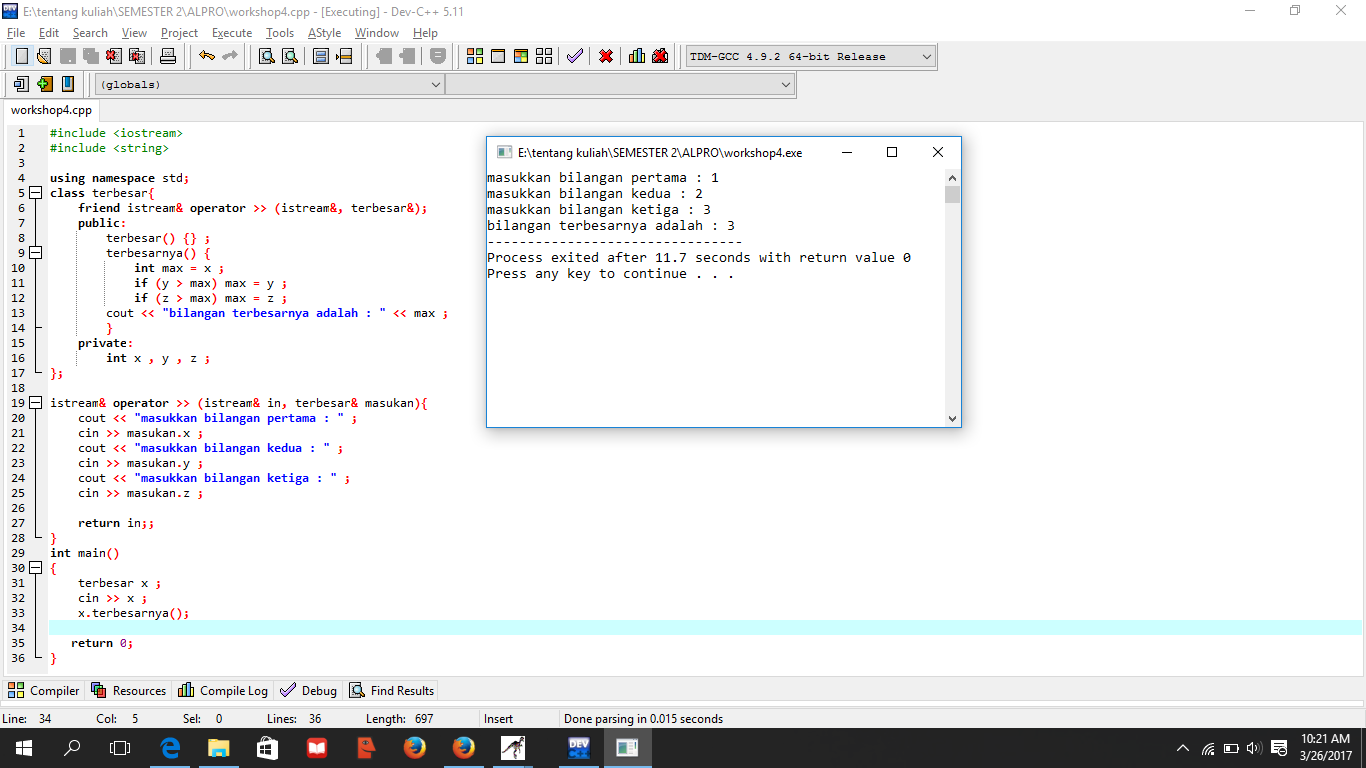Image resolution: width=1366 pixels, height=768 pixels.
Task: Compile the current source file
Action: (473, 56)
